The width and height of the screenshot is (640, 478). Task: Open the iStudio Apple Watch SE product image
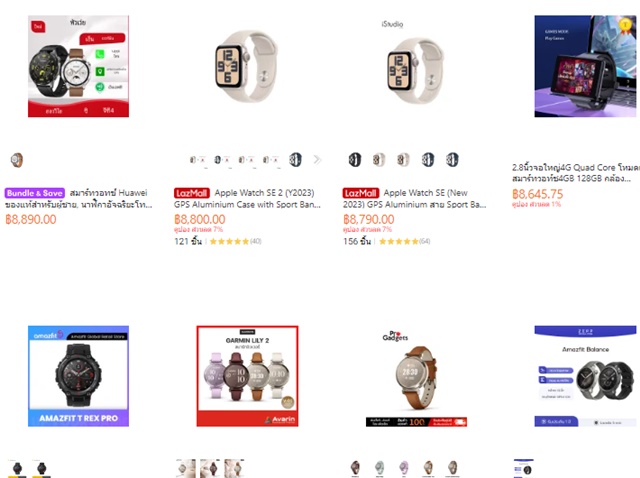(416, 66)
